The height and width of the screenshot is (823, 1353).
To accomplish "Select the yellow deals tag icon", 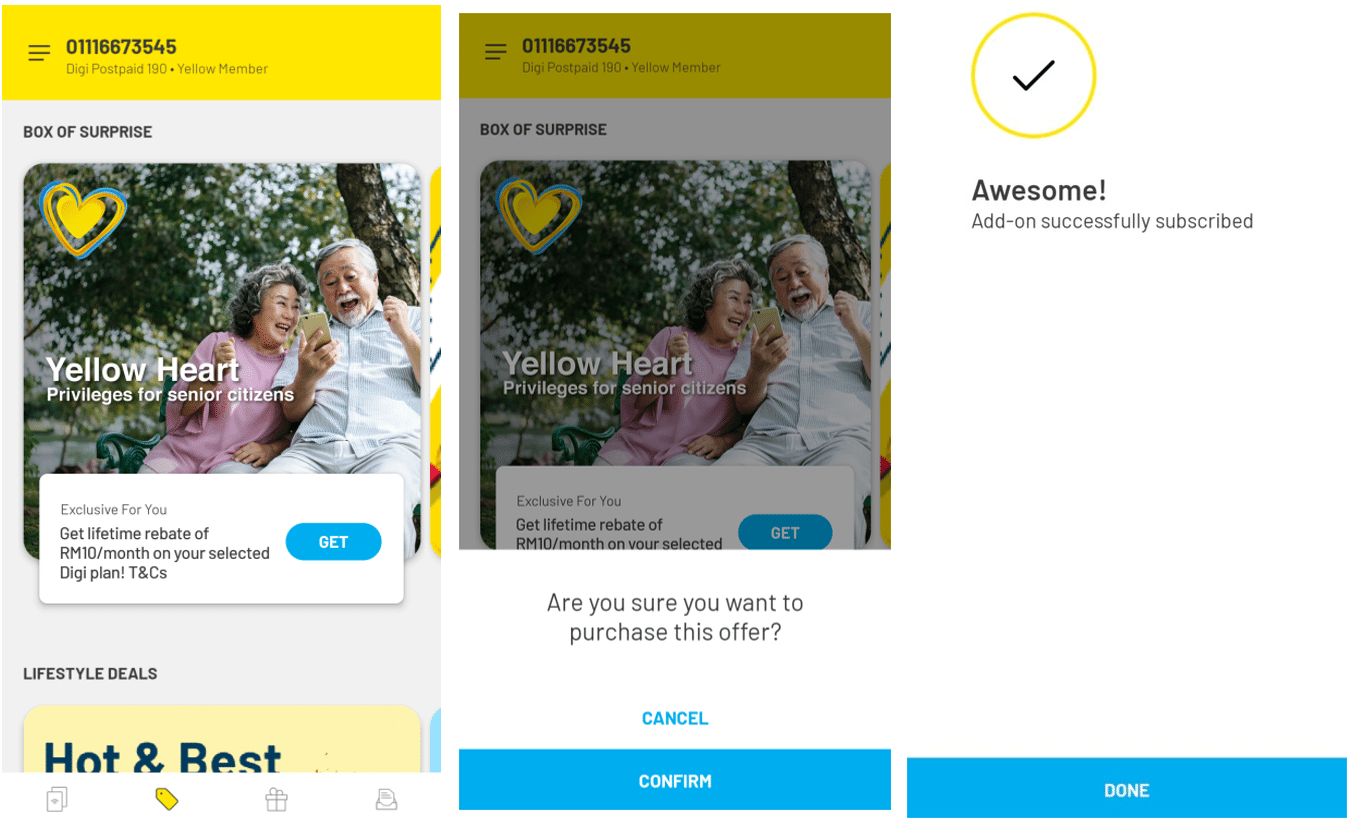I will [166, 799].
